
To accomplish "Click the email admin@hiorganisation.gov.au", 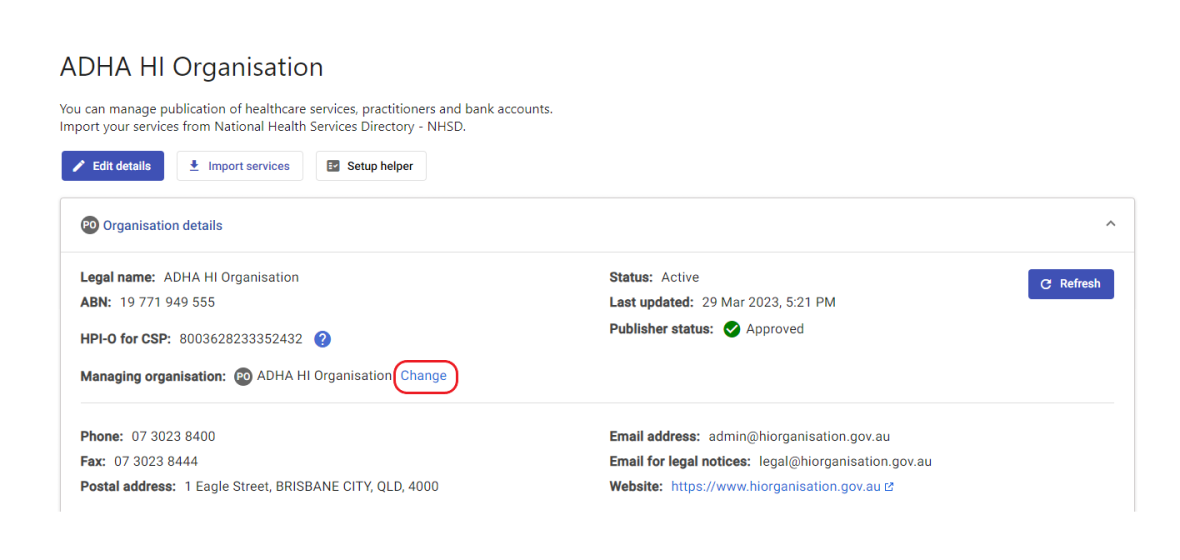I will [x=799, y=437].
